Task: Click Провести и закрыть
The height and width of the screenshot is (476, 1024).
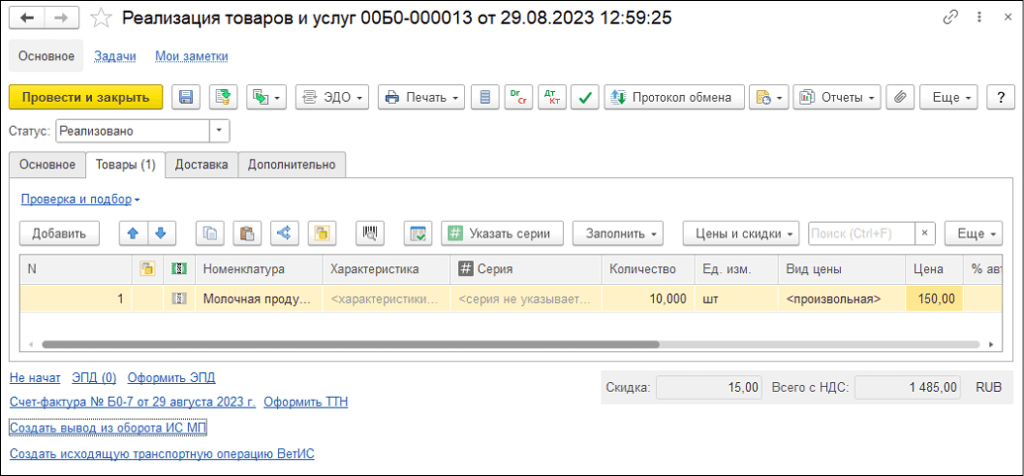Action: (x=86, y=97)
